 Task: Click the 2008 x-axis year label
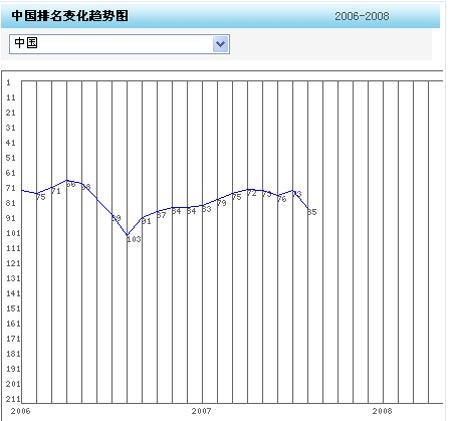pos(382,411)
